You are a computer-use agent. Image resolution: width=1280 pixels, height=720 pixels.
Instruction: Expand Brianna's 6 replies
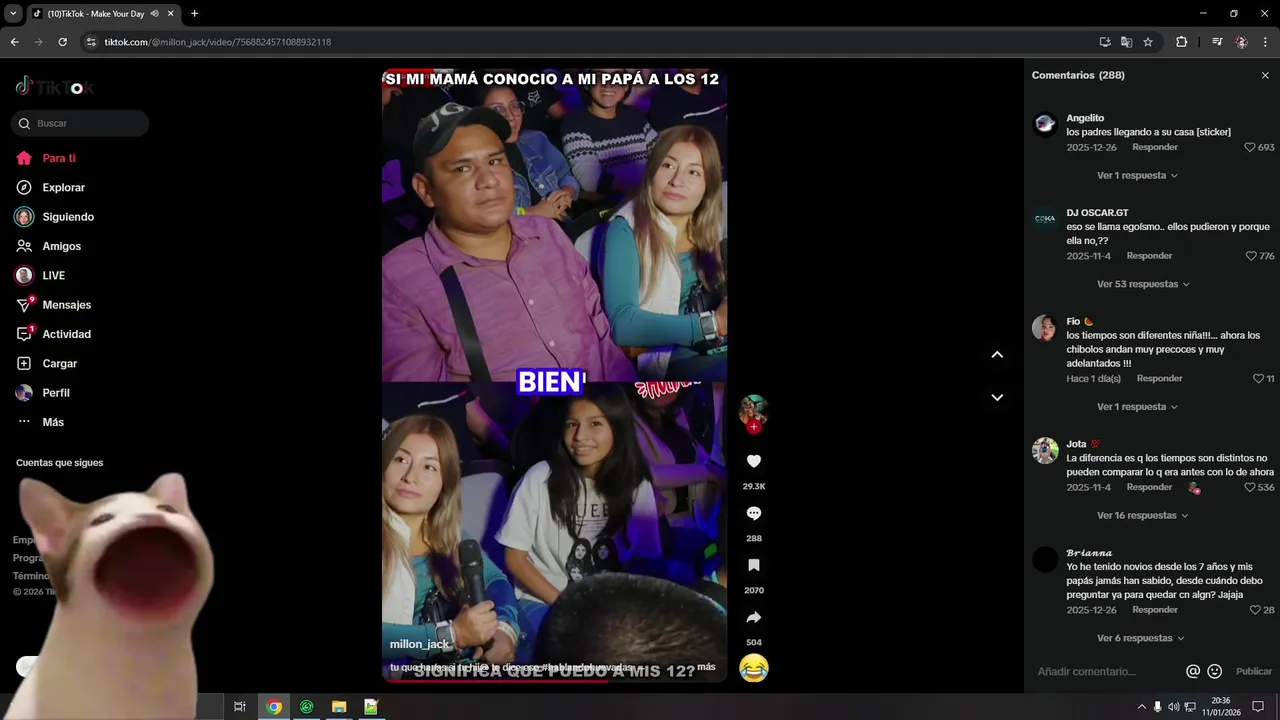tap(1140, 638)
